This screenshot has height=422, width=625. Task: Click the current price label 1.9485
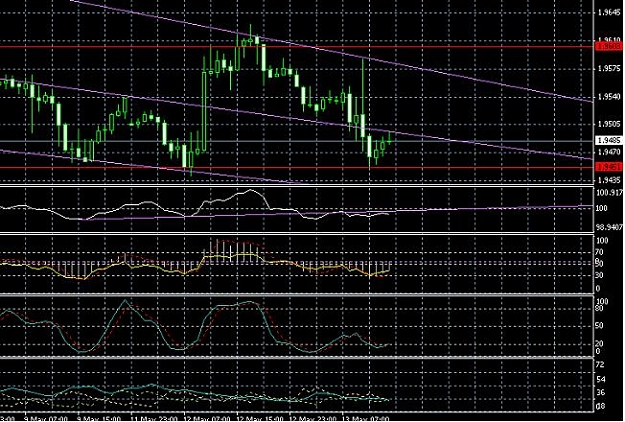(x=609, y=140)
